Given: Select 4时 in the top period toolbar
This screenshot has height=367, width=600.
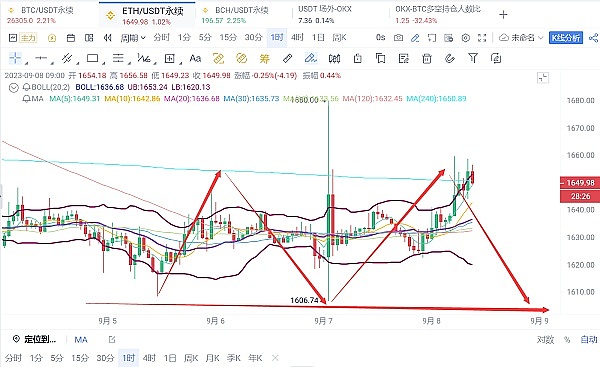Looking at the screenshot, I should tap(297, 38).
